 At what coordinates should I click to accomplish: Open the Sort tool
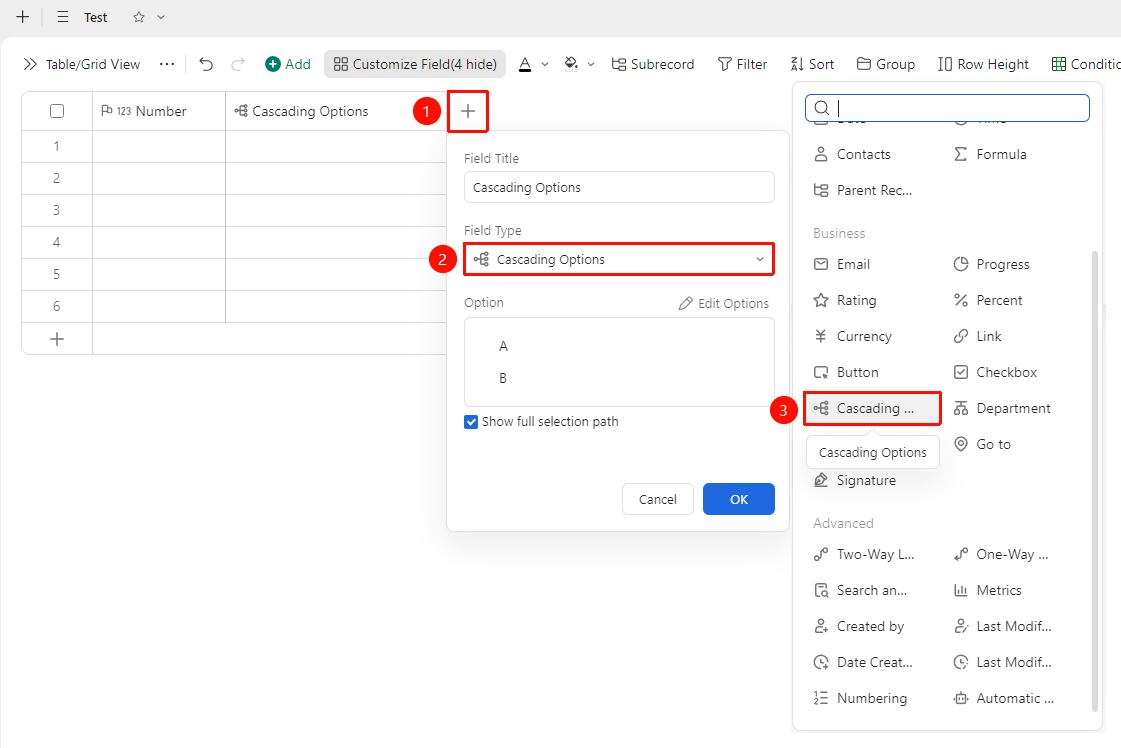[812, 64]
